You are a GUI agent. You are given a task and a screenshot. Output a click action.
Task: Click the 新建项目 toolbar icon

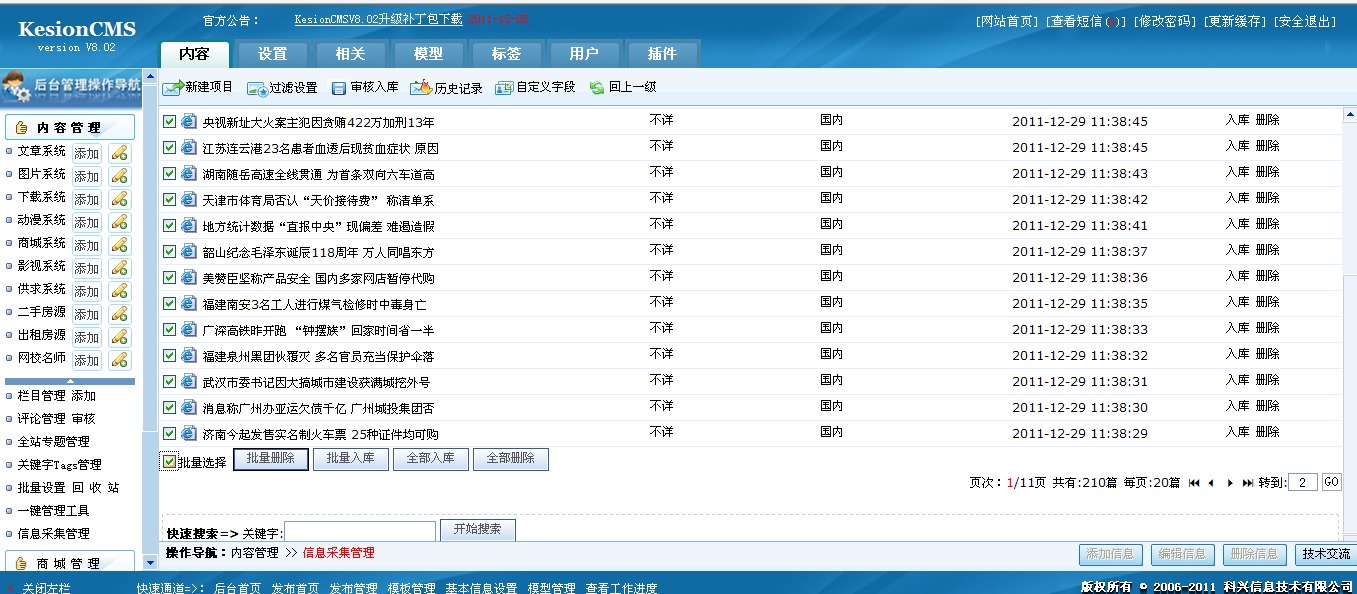173,88
